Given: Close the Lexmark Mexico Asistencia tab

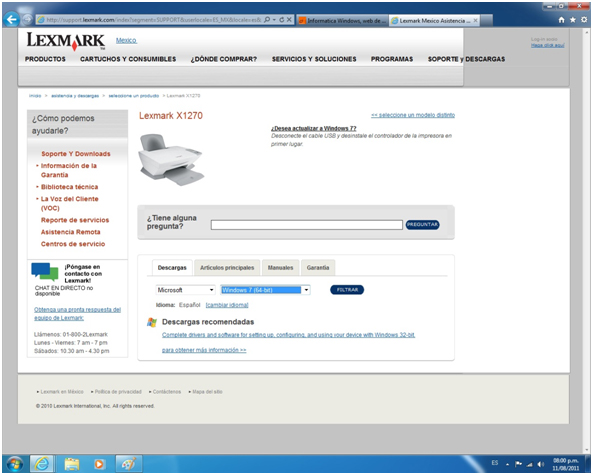Looking at the screenshot, I should (x=475, y=20).
